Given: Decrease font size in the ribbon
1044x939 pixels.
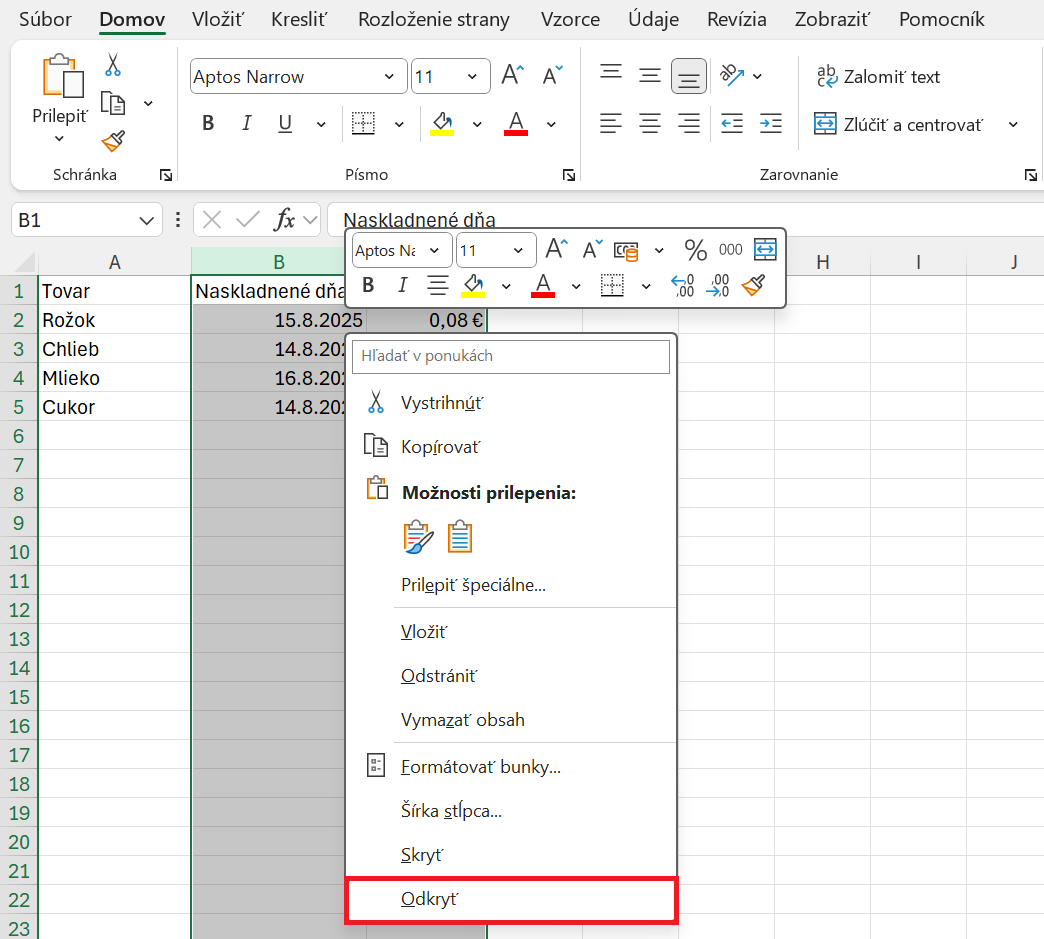Looking at the screenshot, I should (553, 75).
